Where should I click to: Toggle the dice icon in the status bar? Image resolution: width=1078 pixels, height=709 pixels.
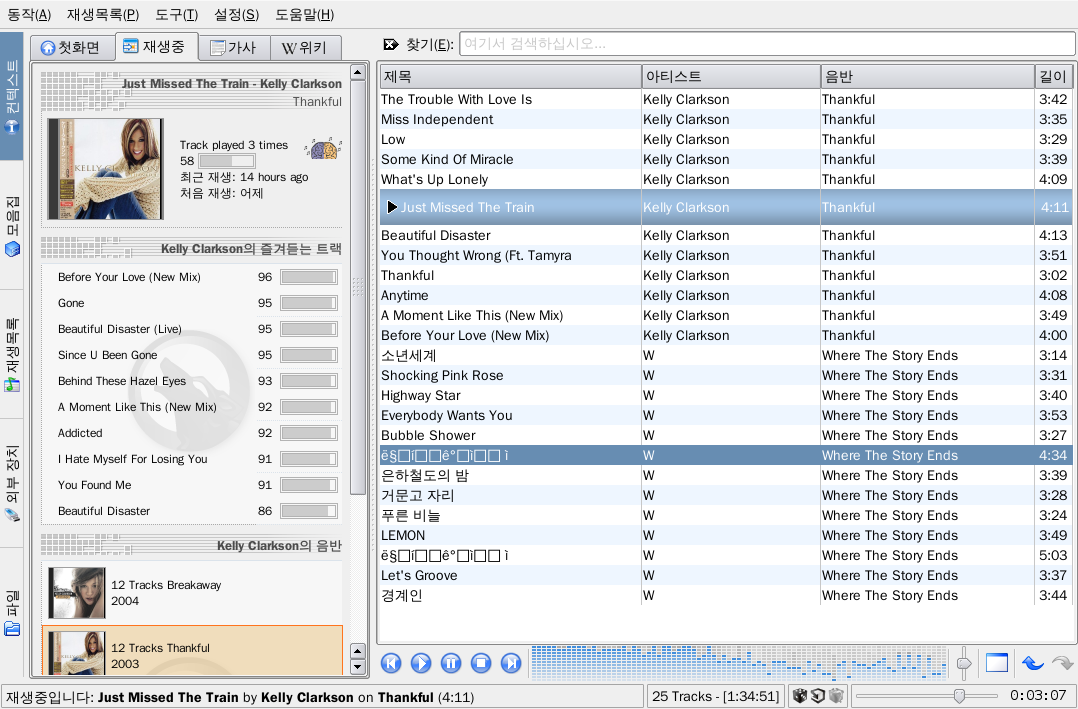tap(800, 696)
